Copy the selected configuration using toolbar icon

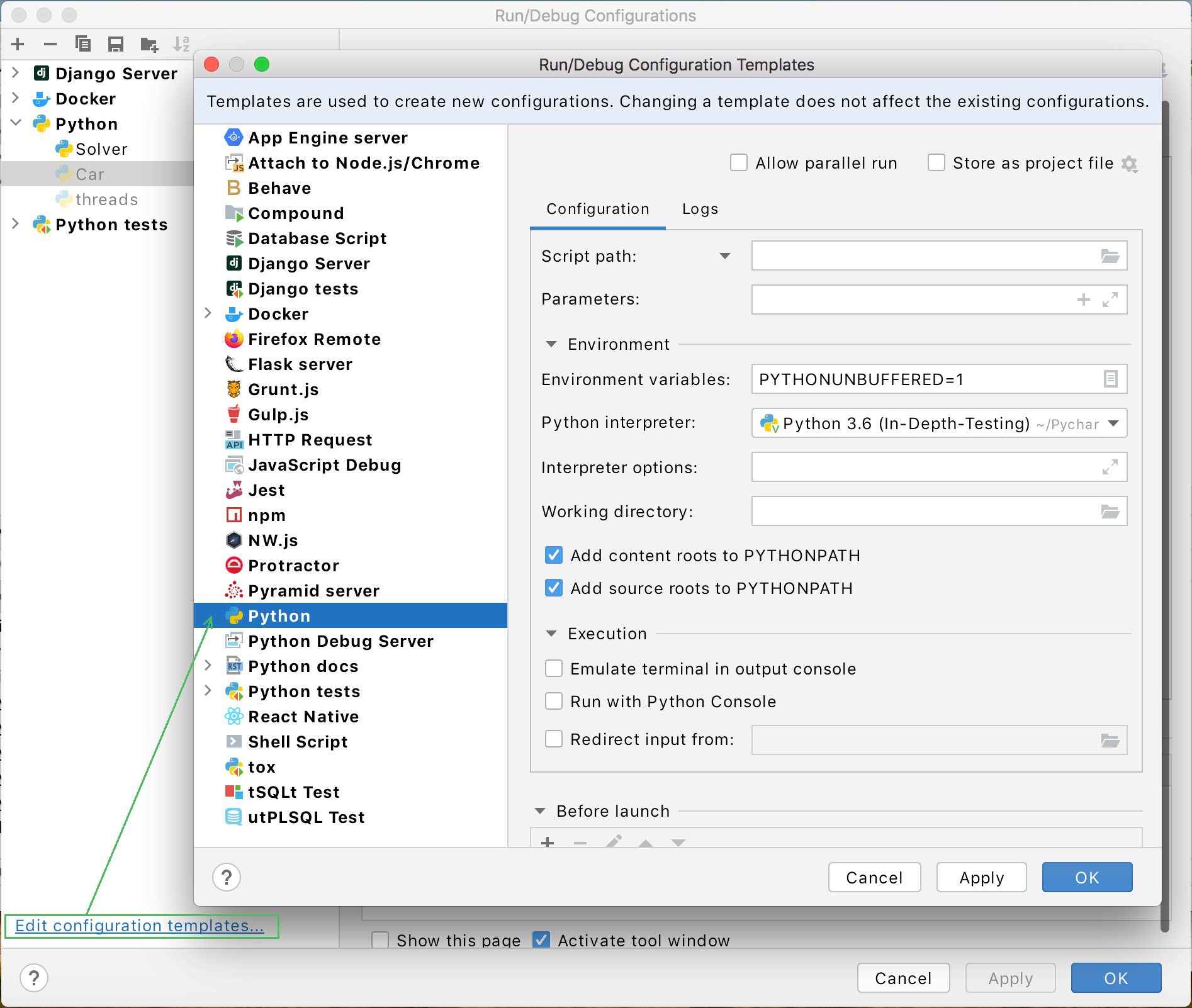82,44
